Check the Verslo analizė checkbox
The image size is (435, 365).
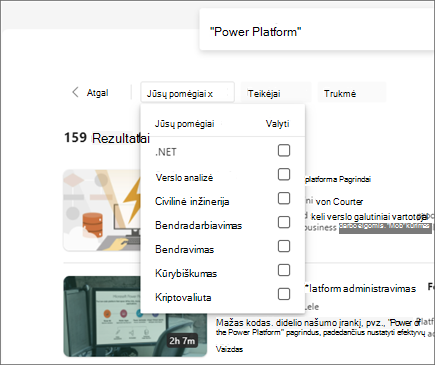(x=284, y=174)
